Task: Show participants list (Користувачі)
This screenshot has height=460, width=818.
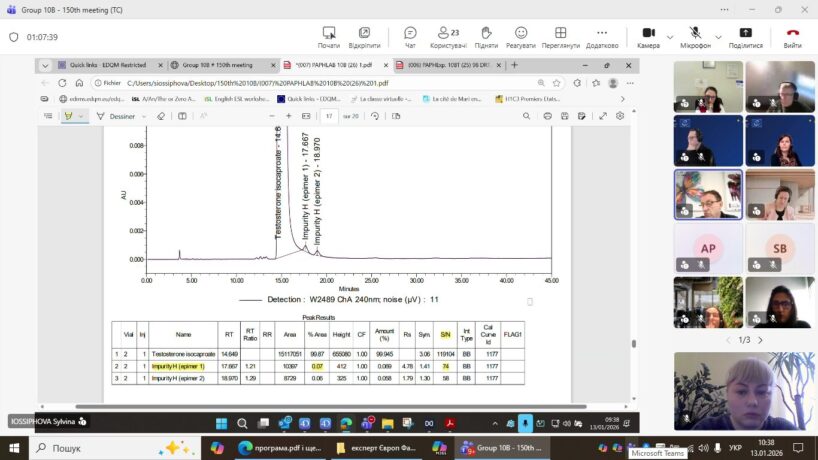Action: 448,37
